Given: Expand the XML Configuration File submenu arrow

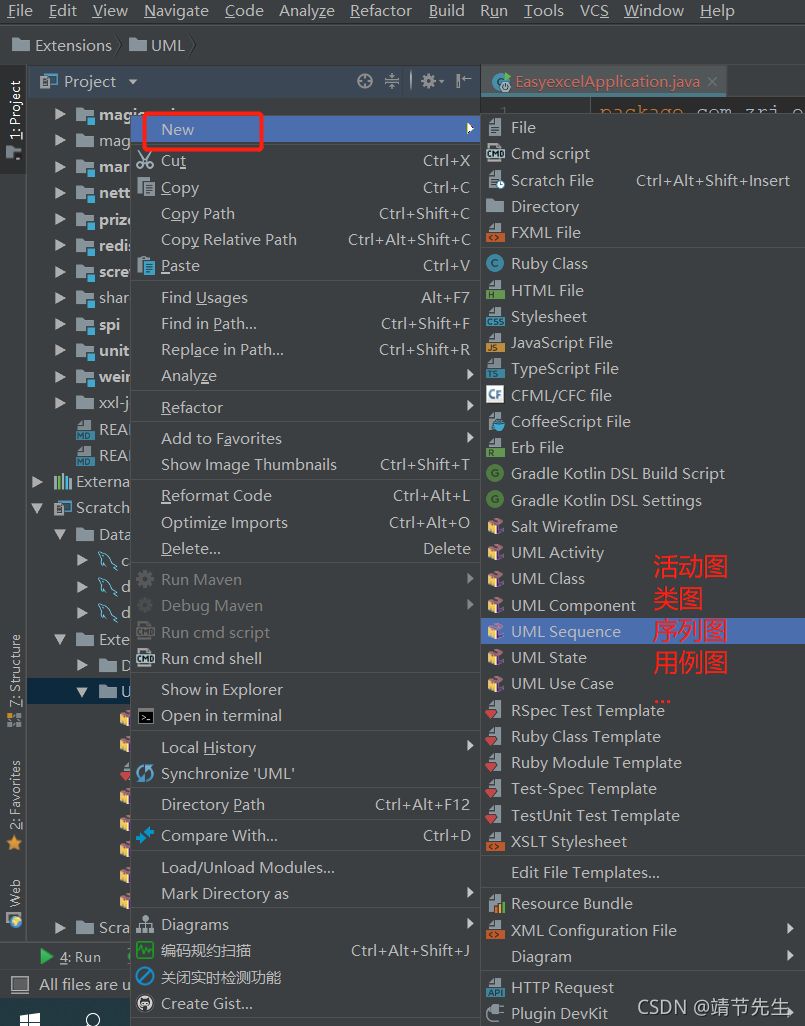Looking at the screenshot, I should pos(791,929).
